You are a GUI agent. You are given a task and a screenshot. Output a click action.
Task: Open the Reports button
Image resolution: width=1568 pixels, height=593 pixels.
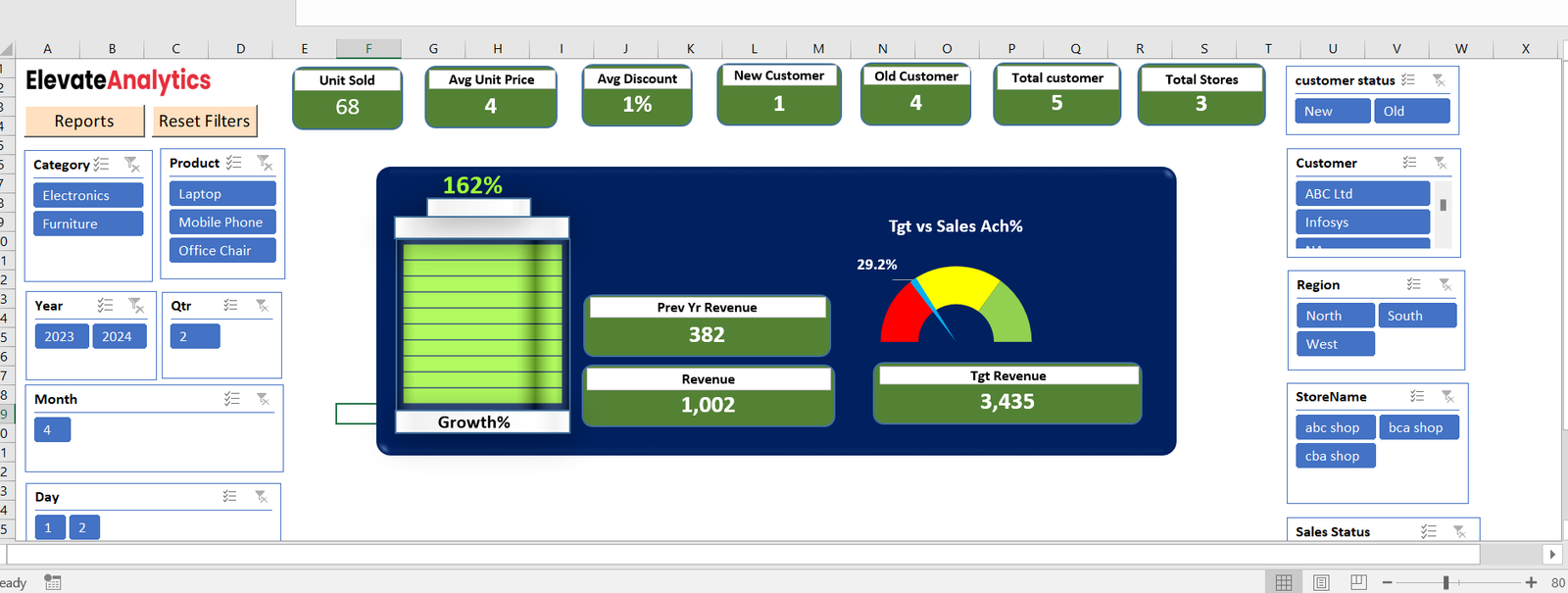(x=84, y=121)
